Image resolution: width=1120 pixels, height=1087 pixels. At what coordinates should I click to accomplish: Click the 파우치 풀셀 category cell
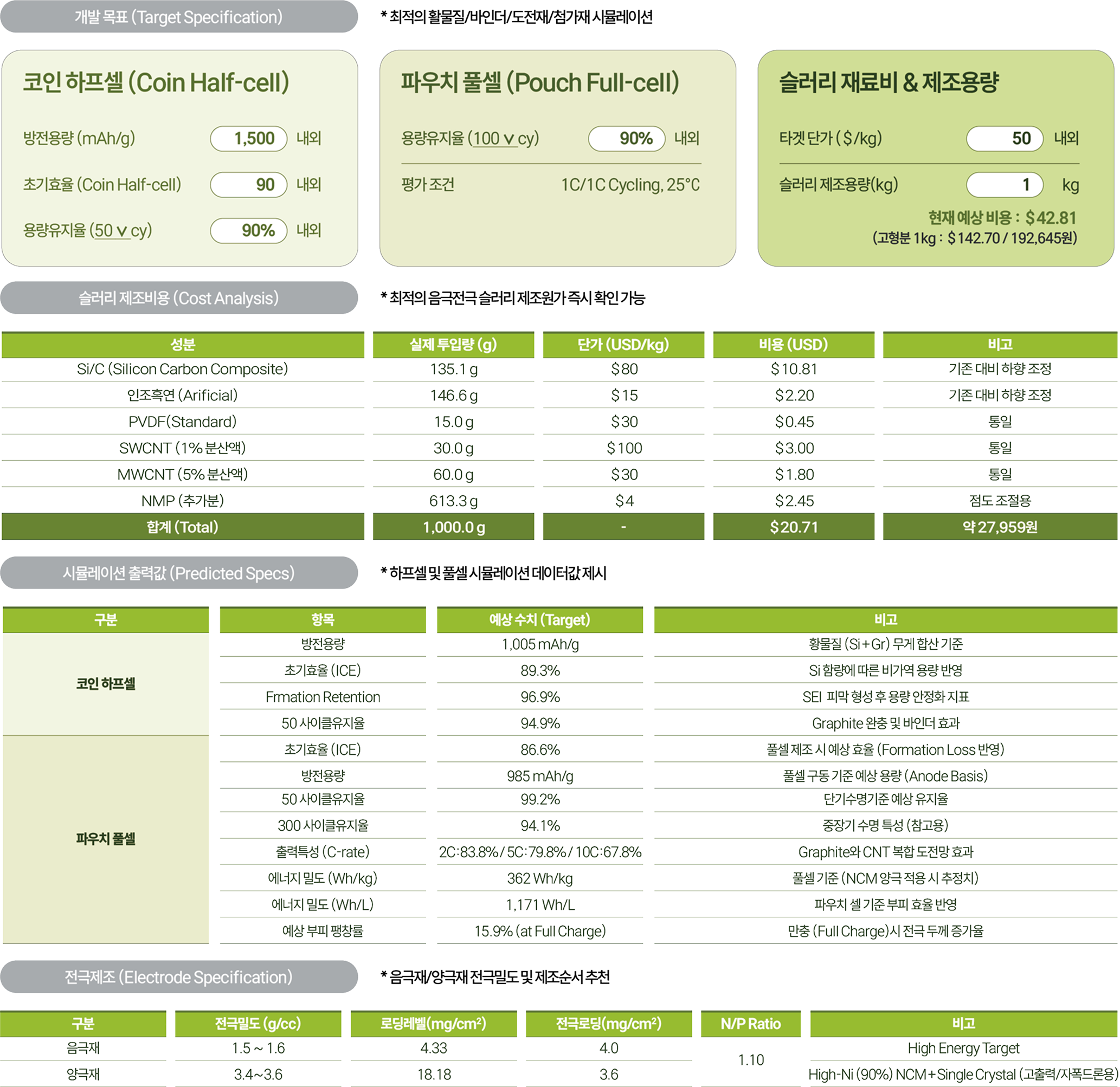click(106, 839)
